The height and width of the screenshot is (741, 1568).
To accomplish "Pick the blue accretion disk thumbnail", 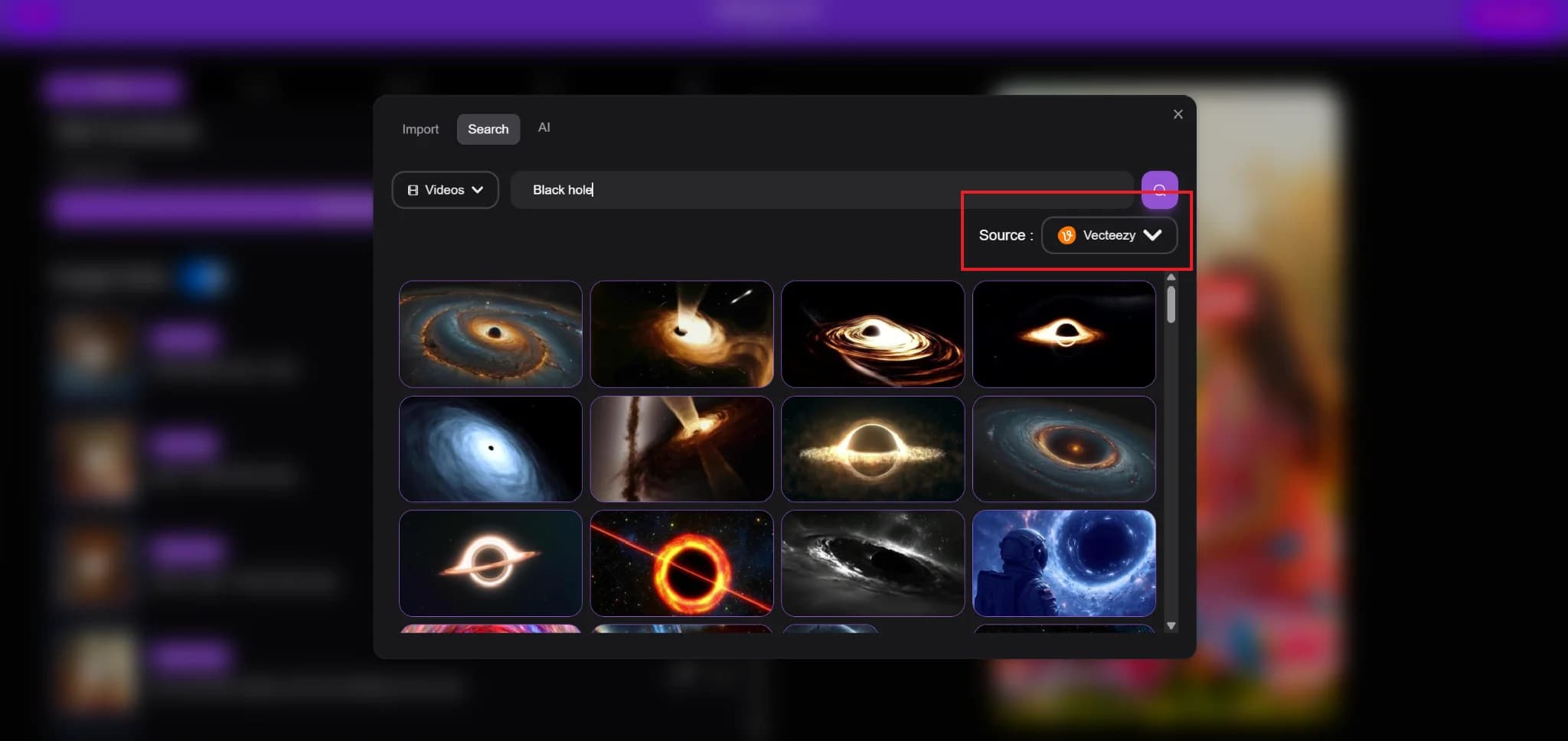I will point(490,449).
